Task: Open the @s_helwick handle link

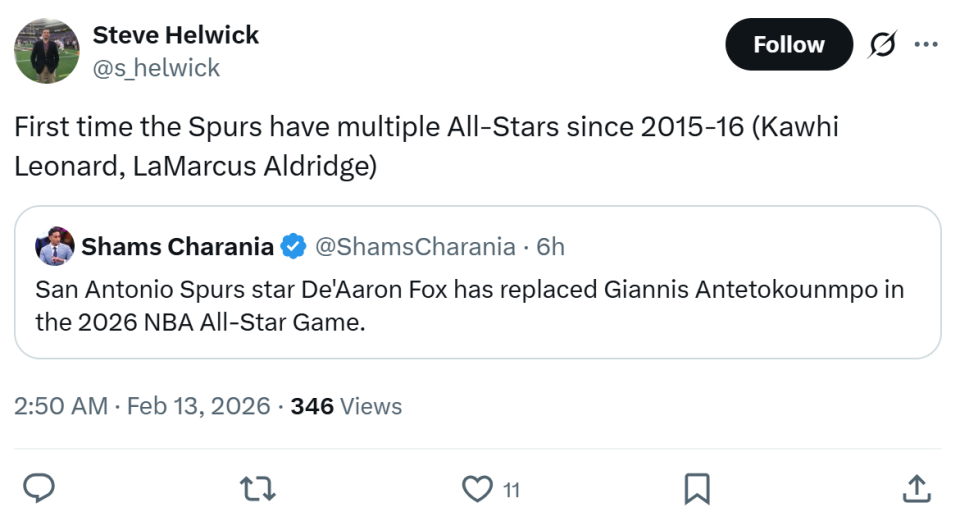Action: [x=156, y=67]
